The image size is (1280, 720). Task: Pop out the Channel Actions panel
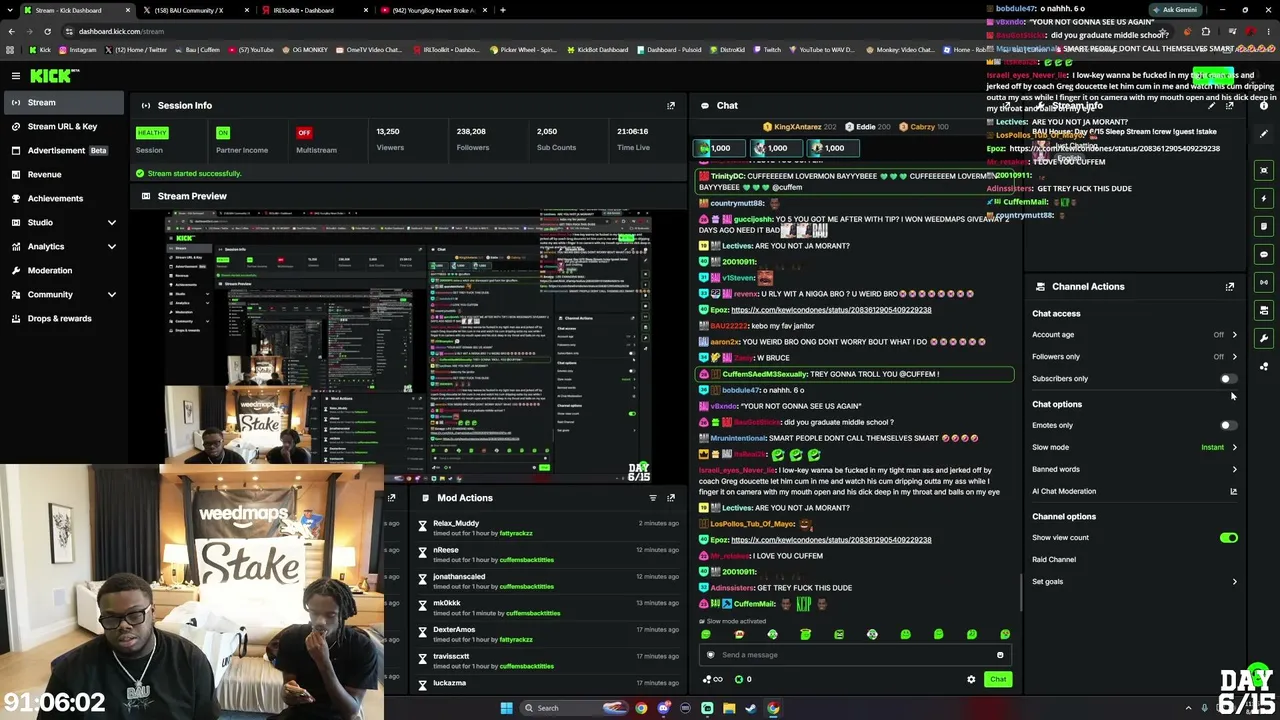(x=1230, y=286)
